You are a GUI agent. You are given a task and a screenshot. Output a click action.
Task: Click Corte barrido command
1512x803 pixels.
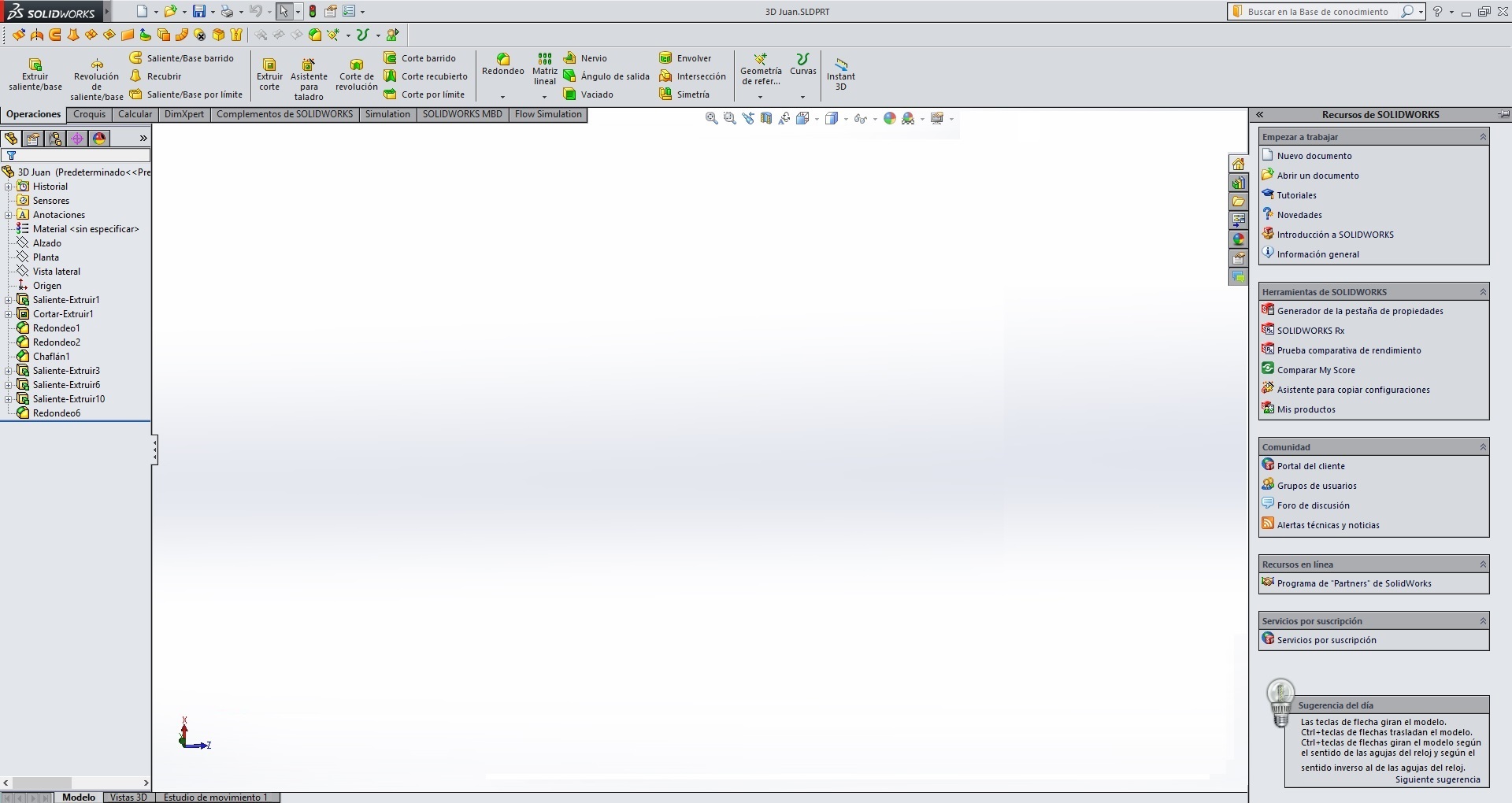[x=420, y=58]
